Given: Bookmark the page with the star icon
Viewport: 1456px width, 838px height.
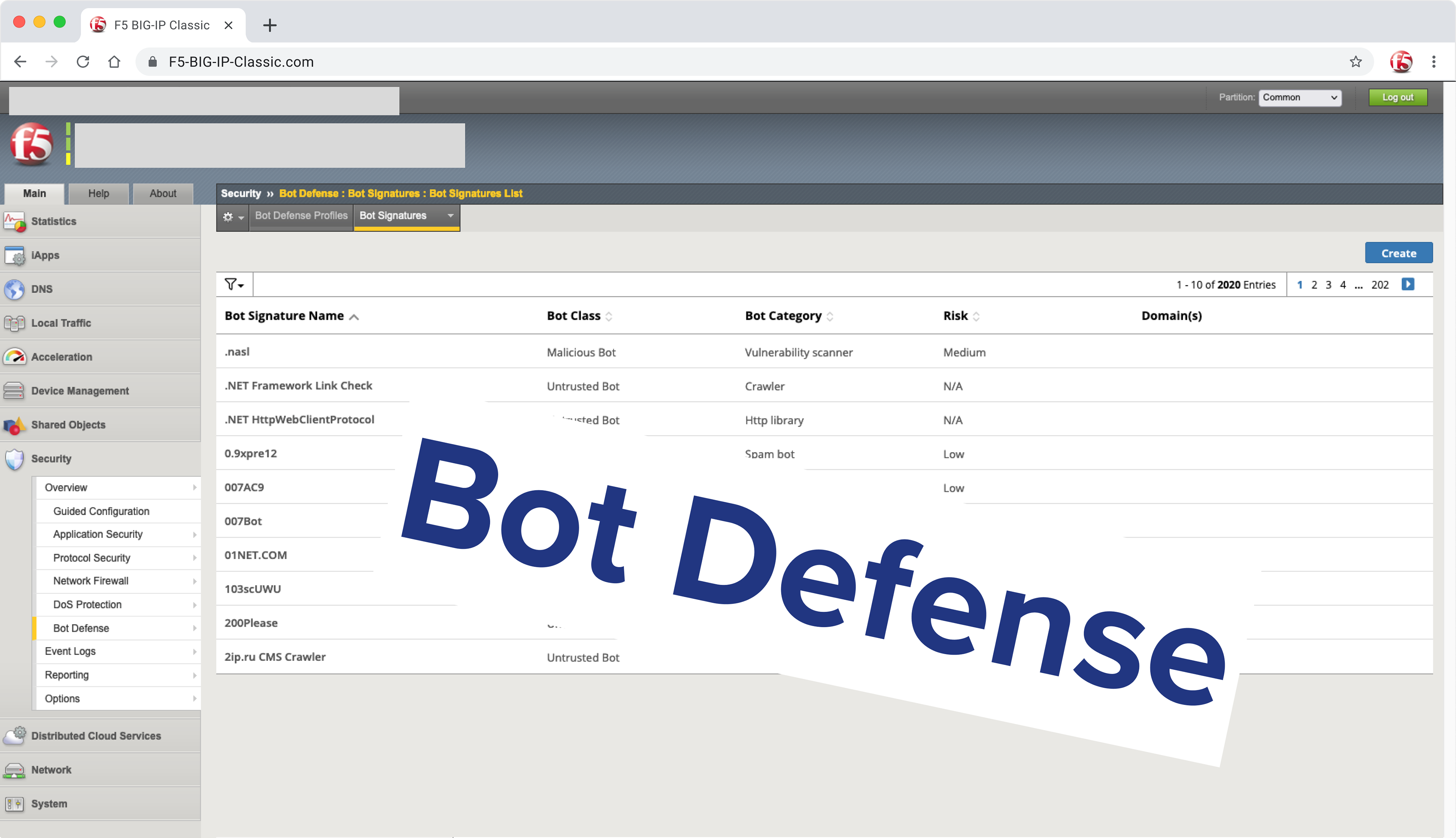Looking at the screenshot, I should 1355,61.
